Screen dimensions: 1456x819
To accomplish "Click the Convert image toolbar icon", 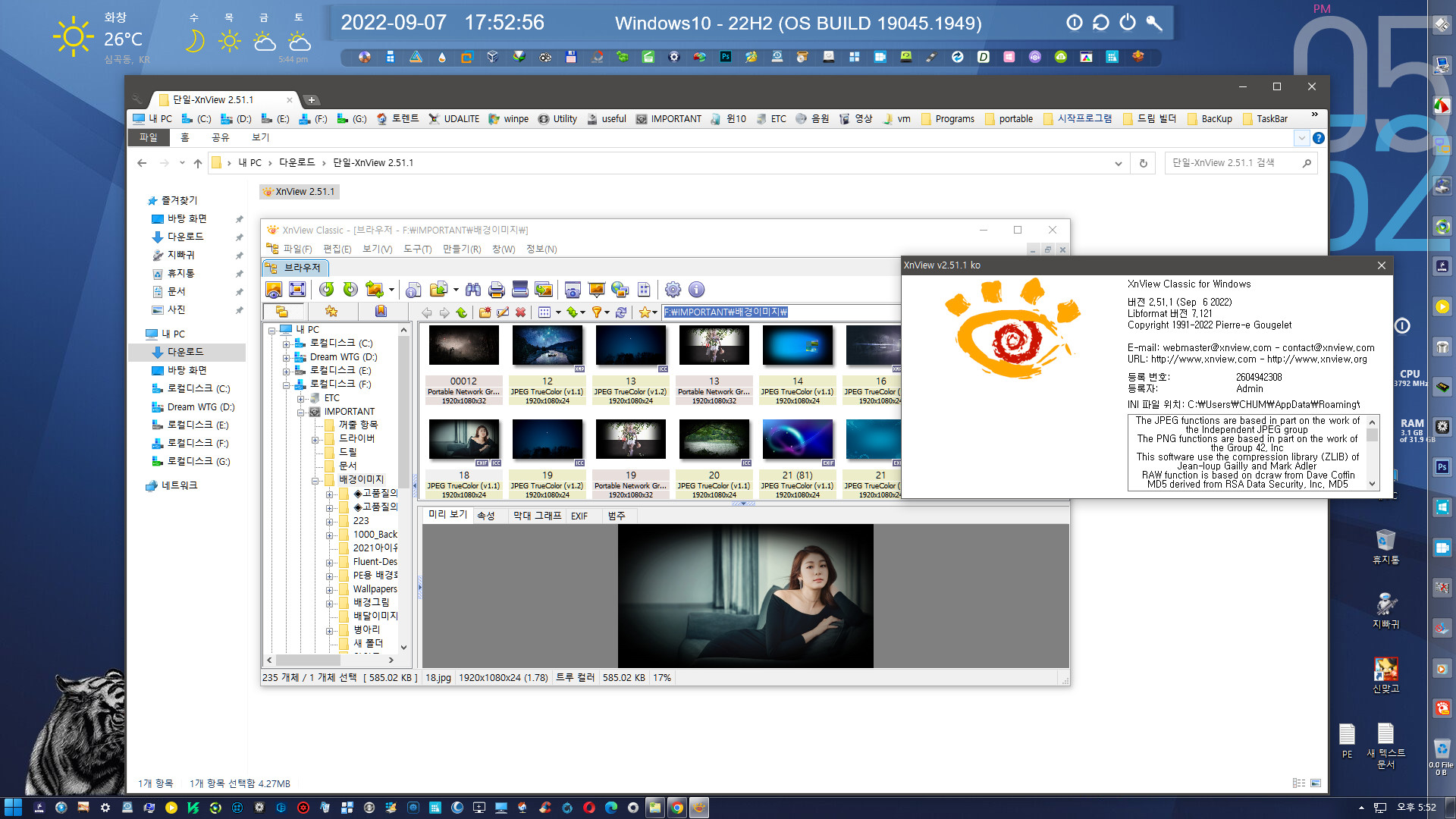I will 374,290.
